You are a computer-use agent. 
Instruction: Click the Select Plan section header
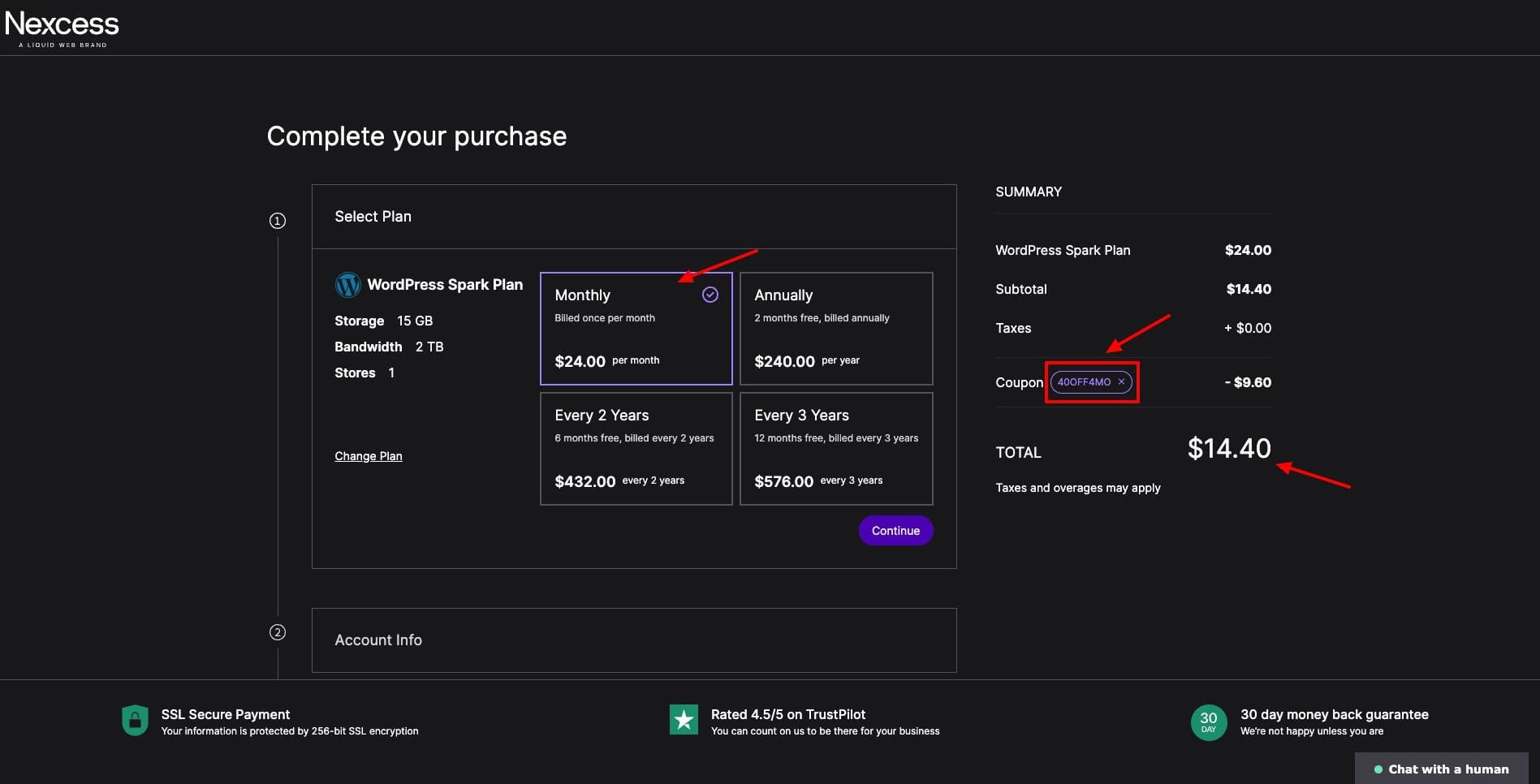click(x=633, y=217)
